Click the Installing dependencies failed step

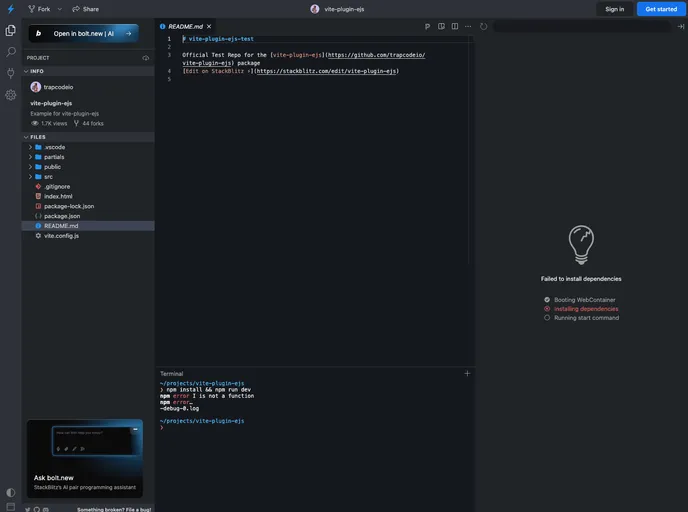pyautogui.click(x=581, y=309)
